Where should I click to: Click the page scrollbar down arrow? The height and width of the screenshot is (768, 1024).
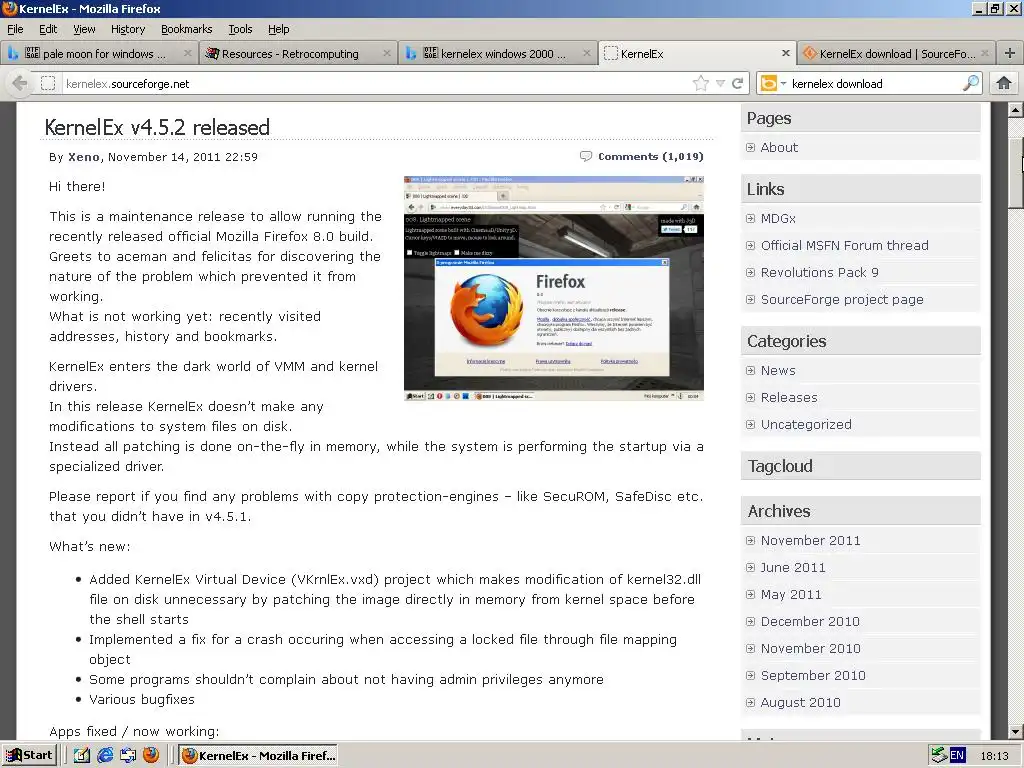[x=1015, y=732]
